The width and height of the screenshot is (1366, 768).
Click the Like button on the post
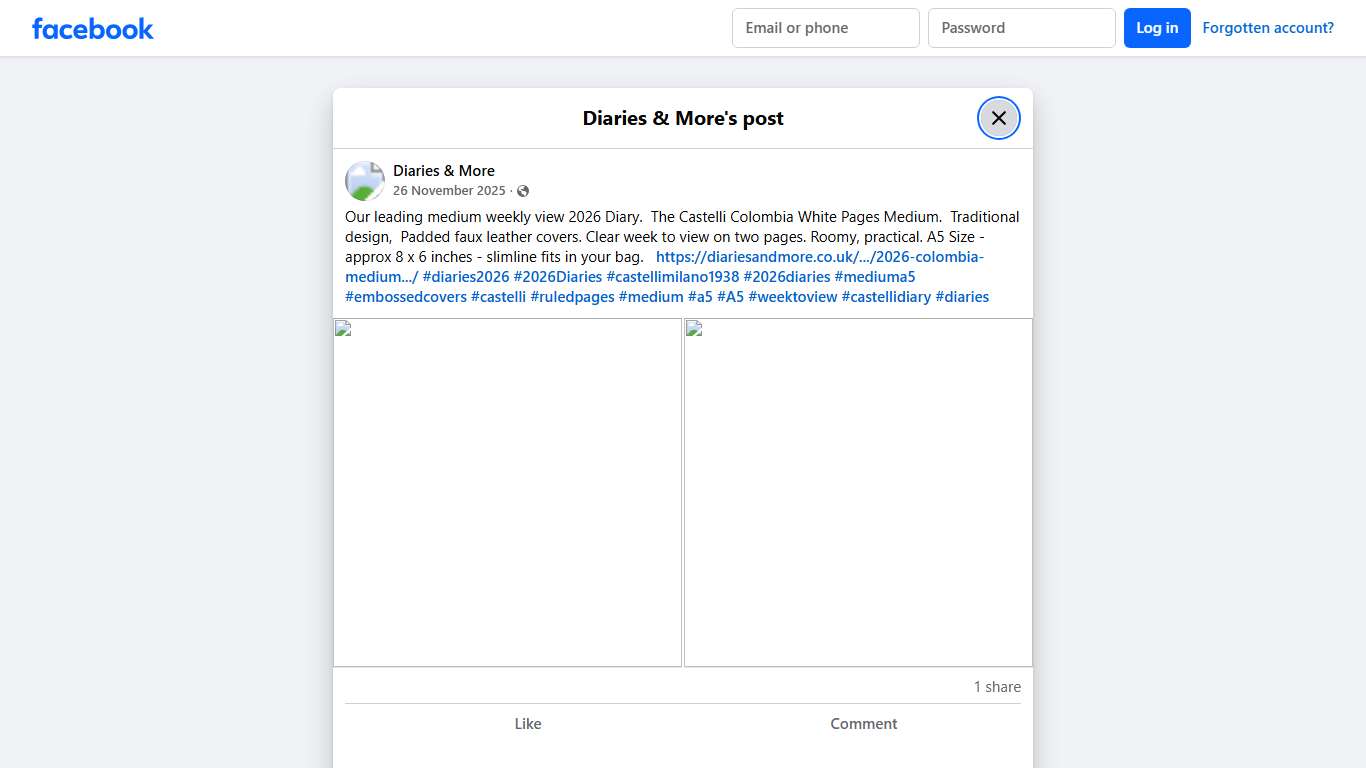click(528, 723)
